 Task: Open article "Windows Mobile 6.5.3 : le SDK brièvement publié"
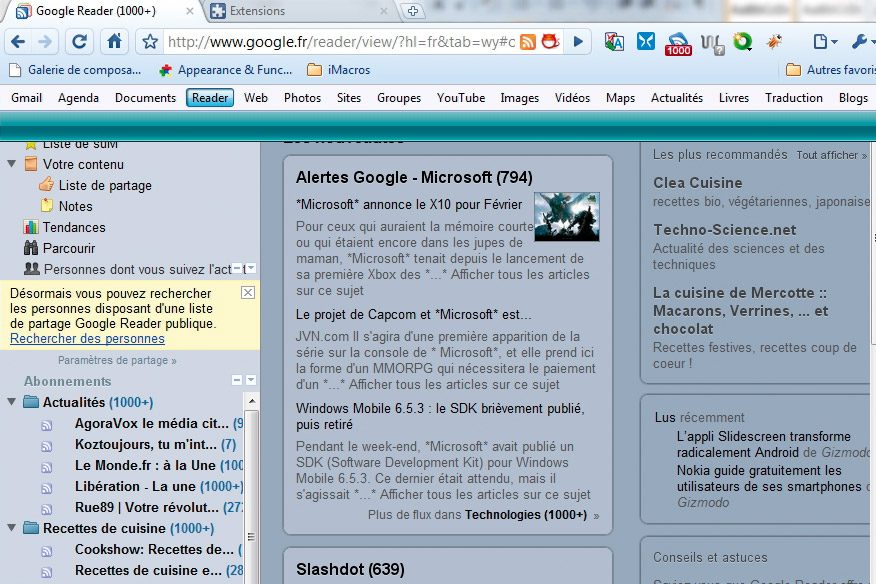coord(440,416)
